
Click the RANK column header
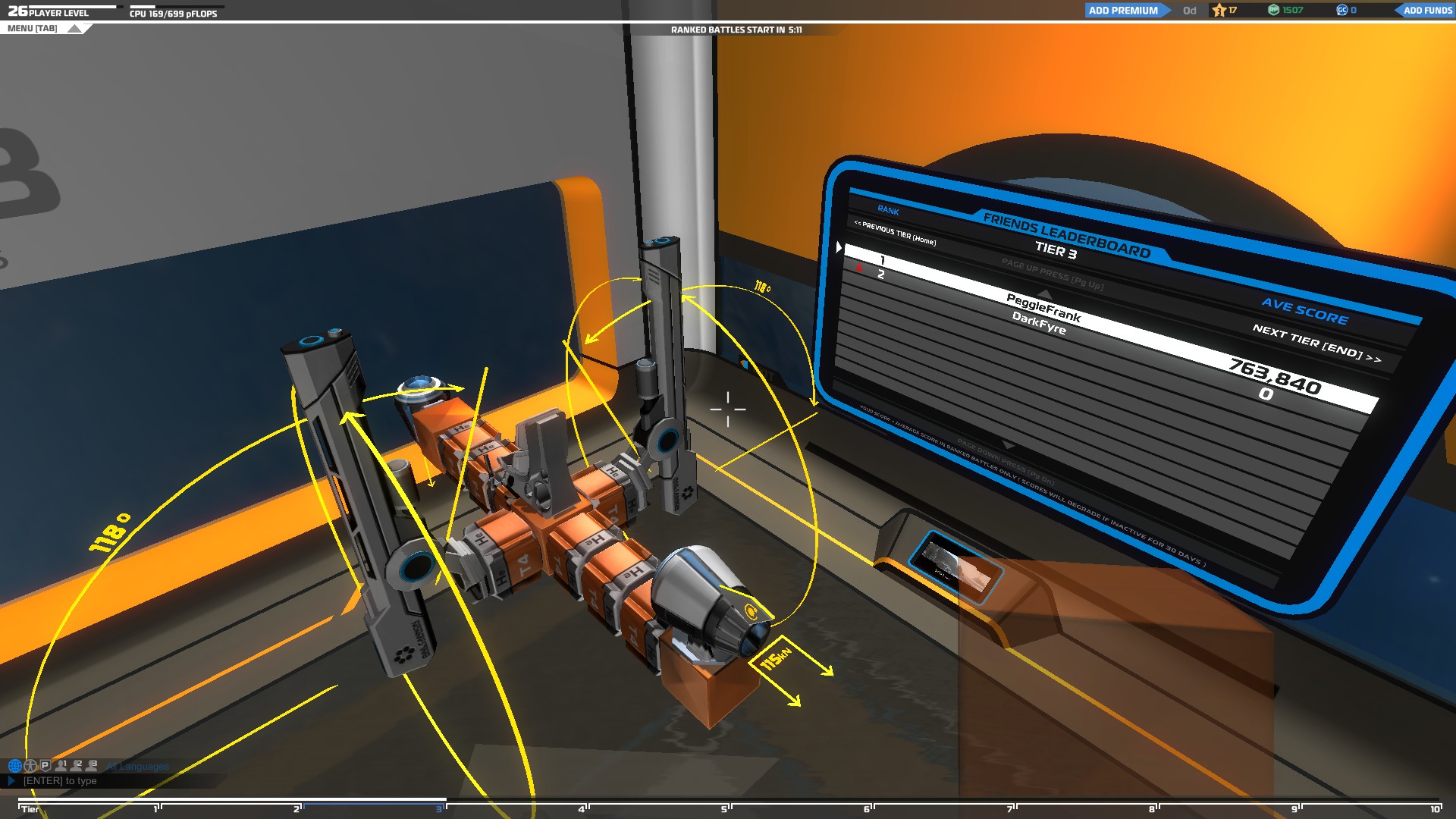pos(888,211)
